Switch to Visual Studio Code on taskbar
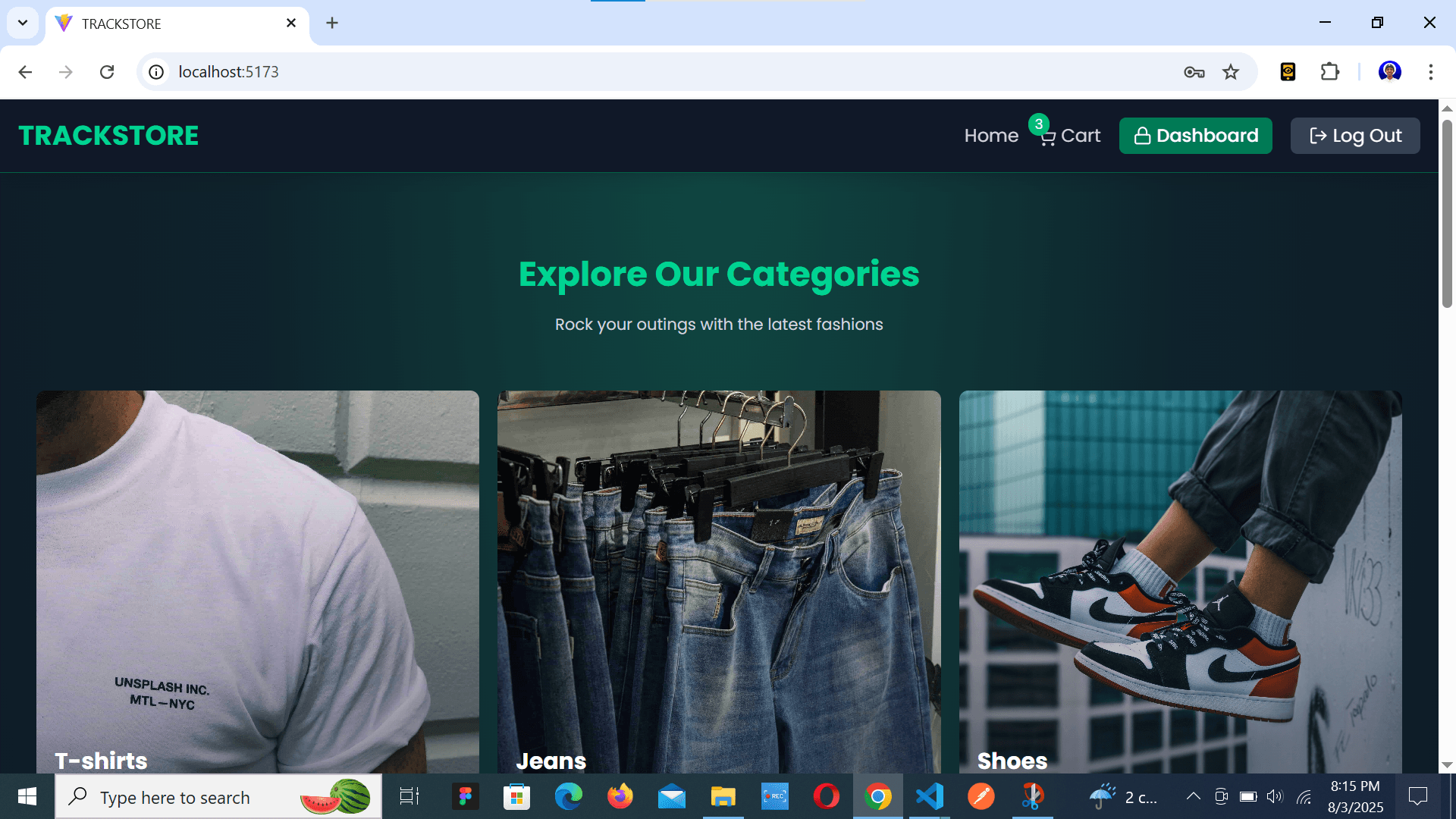 point(929,796)
